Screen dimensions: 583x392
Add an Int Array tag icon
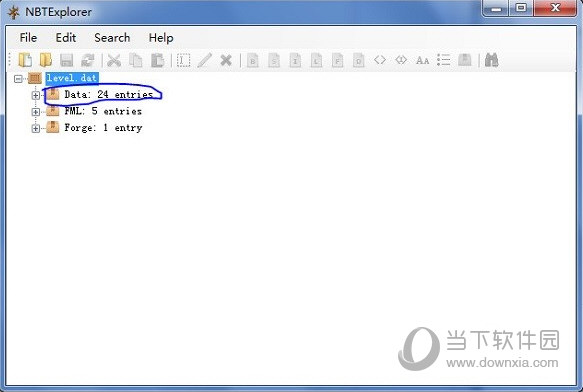[x=401, y=60]
